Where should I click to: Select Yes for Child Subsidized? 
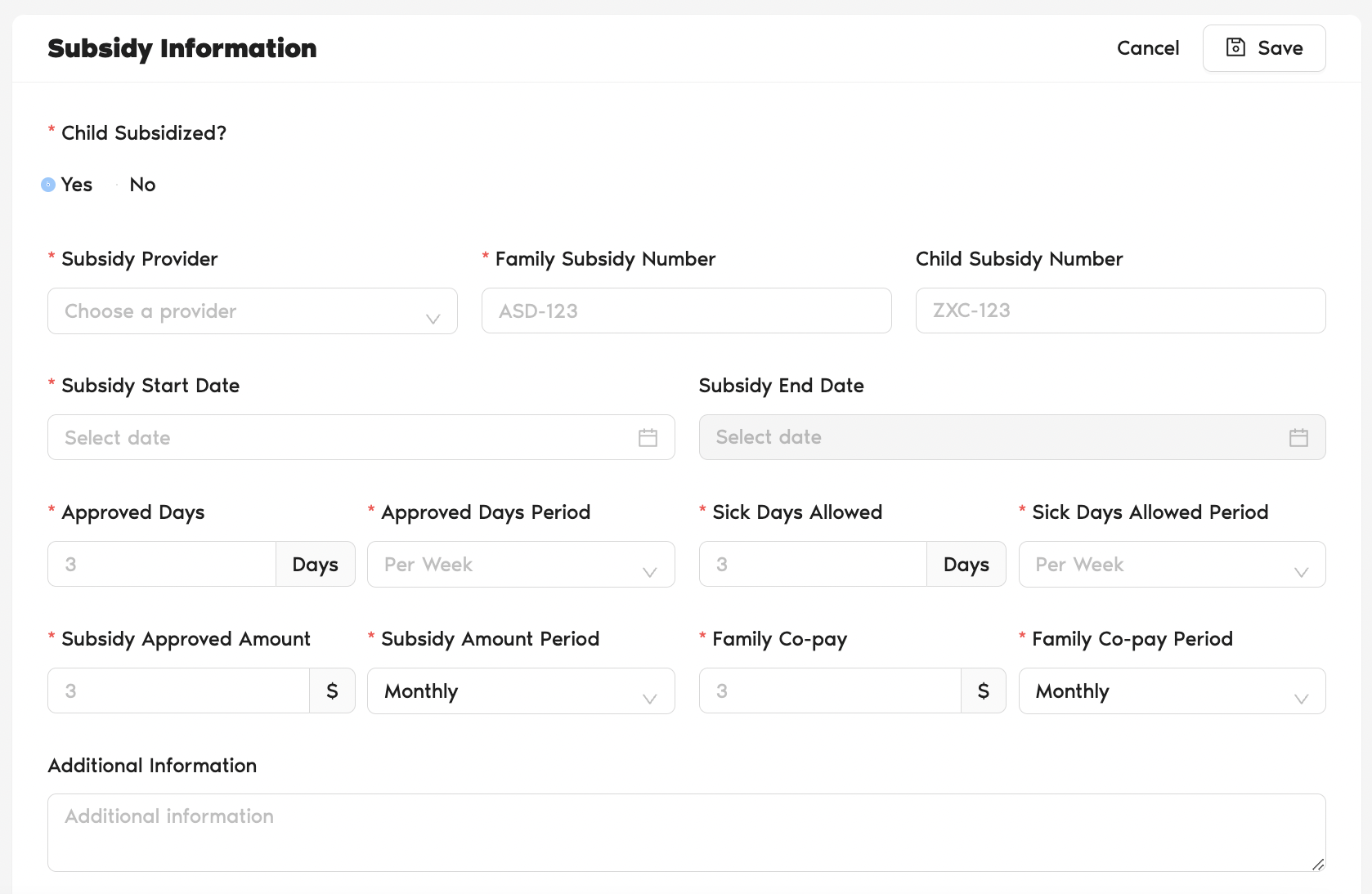click(x=48, y=185)
